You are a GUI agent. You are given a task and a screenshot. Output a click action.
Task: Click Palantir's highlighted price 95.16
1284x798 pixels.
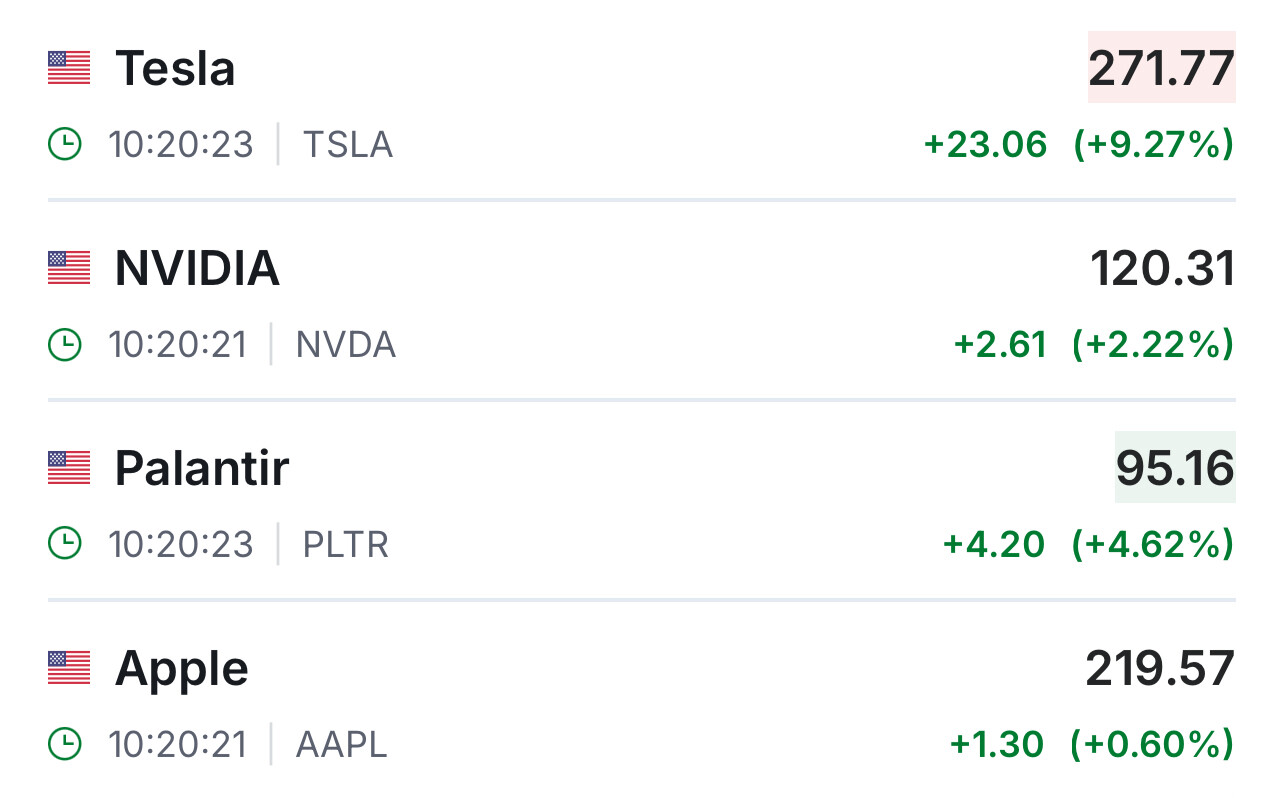(x=1175, y=468)
